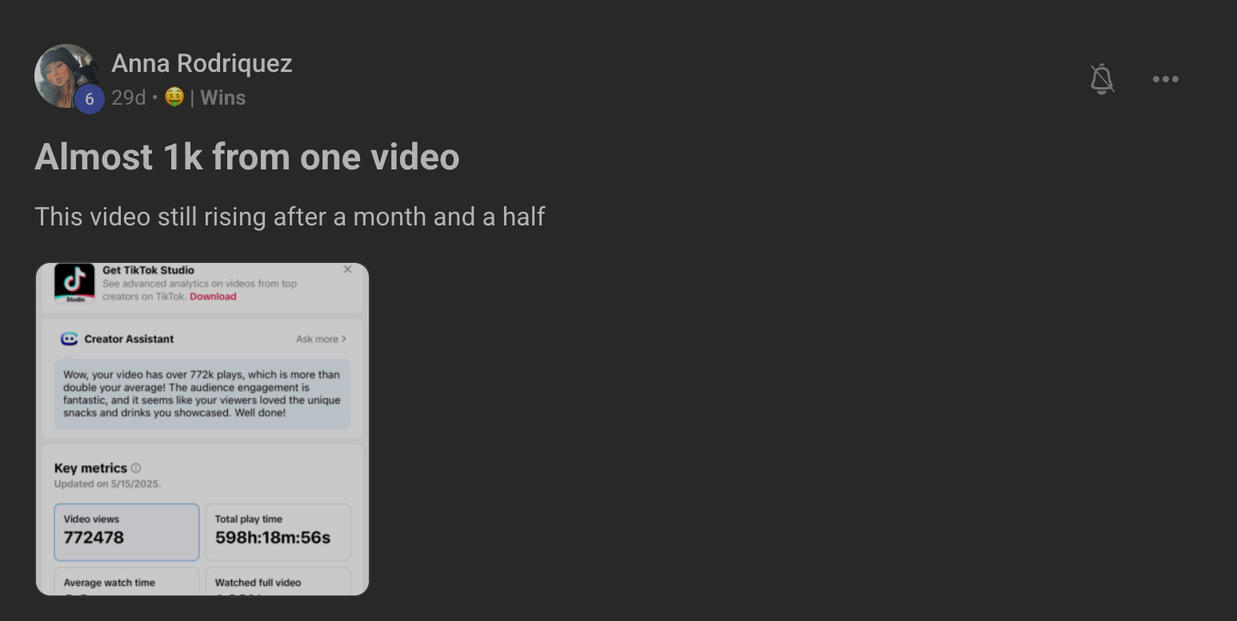Click the Key metrics info icon
The width and height of the screenshot is (1237, 621).
click(x=136, y=468)
